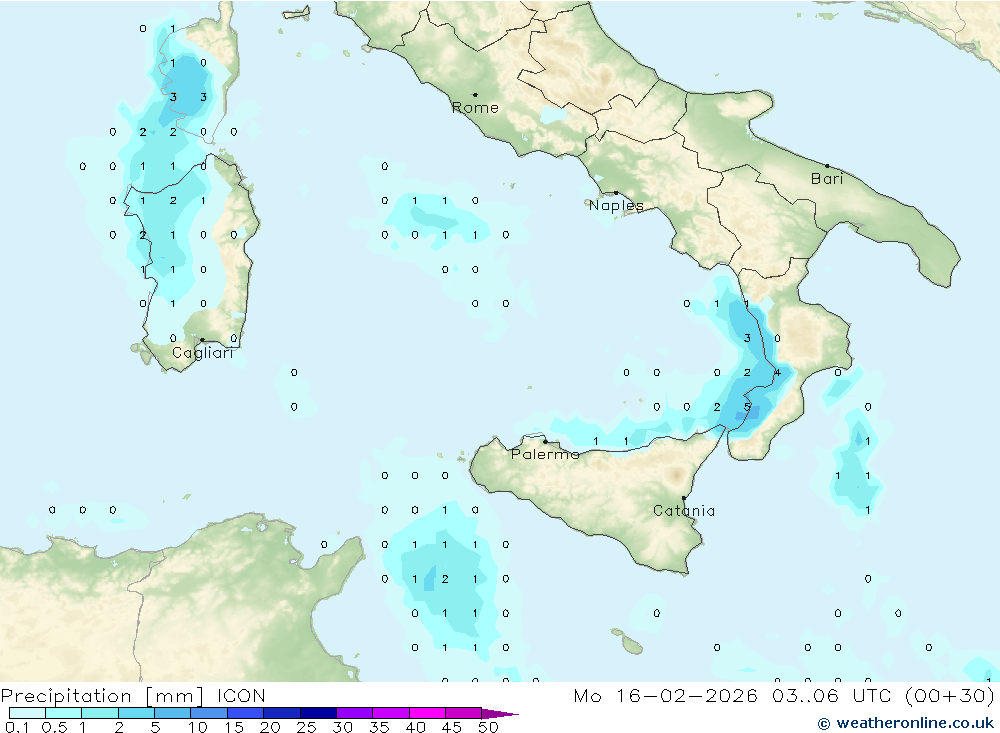Pick the 15 mm legend color swatch

[x=245, y=713]
